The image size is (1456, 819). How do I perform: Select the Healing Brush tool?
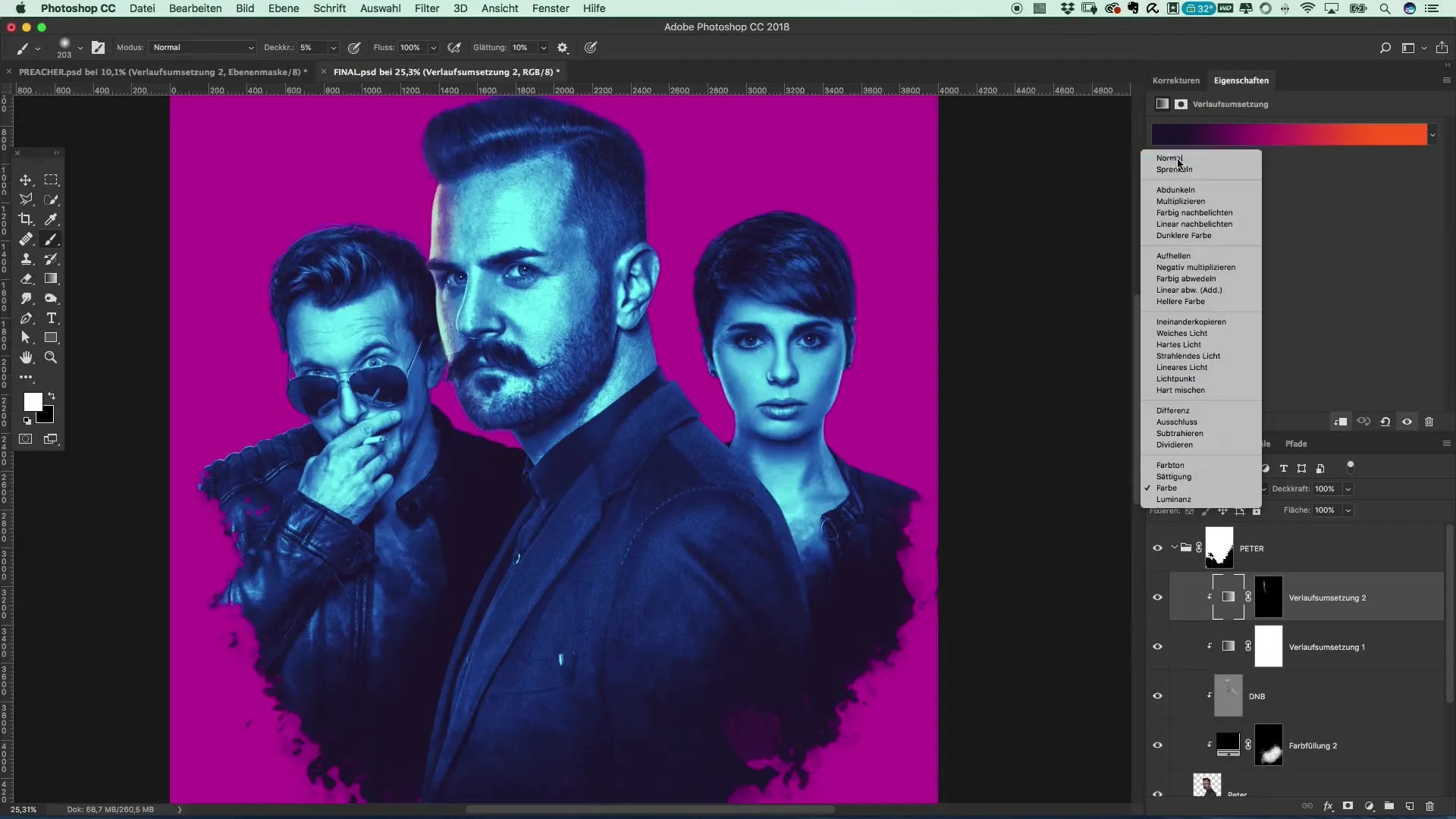click(26, 239)
